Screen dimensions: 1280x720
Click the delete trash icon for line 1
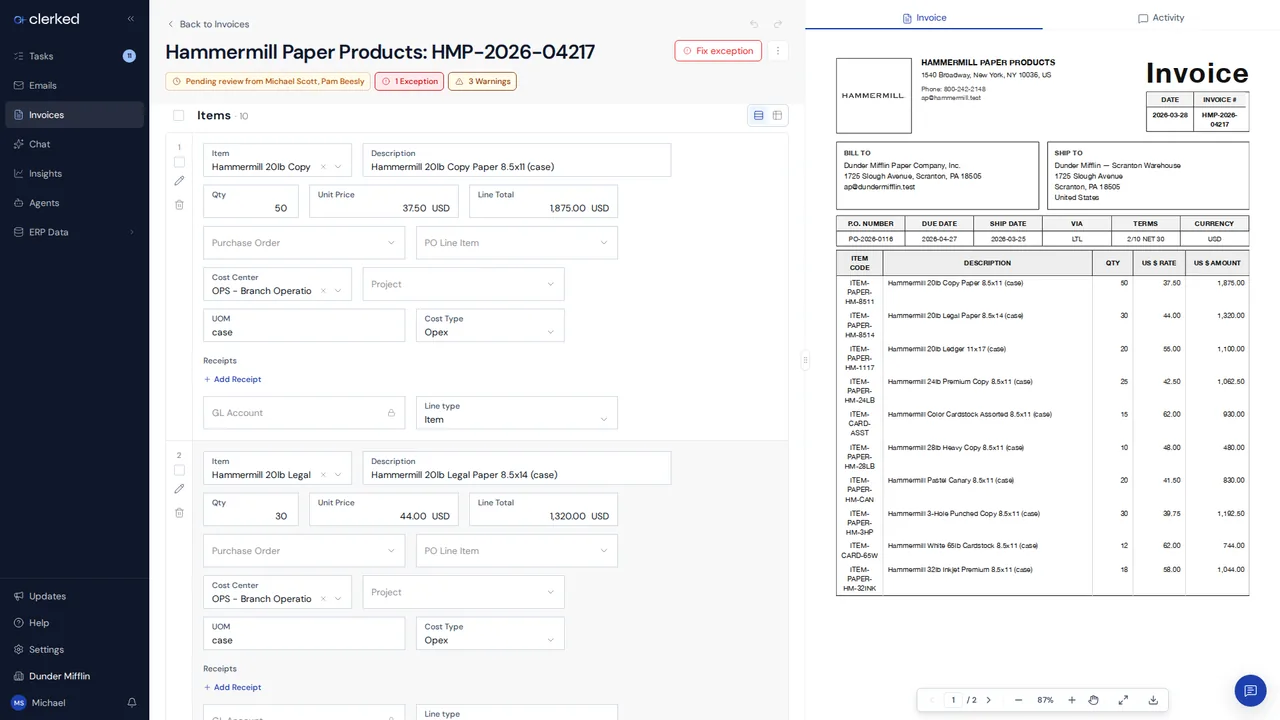pos(180,205)
